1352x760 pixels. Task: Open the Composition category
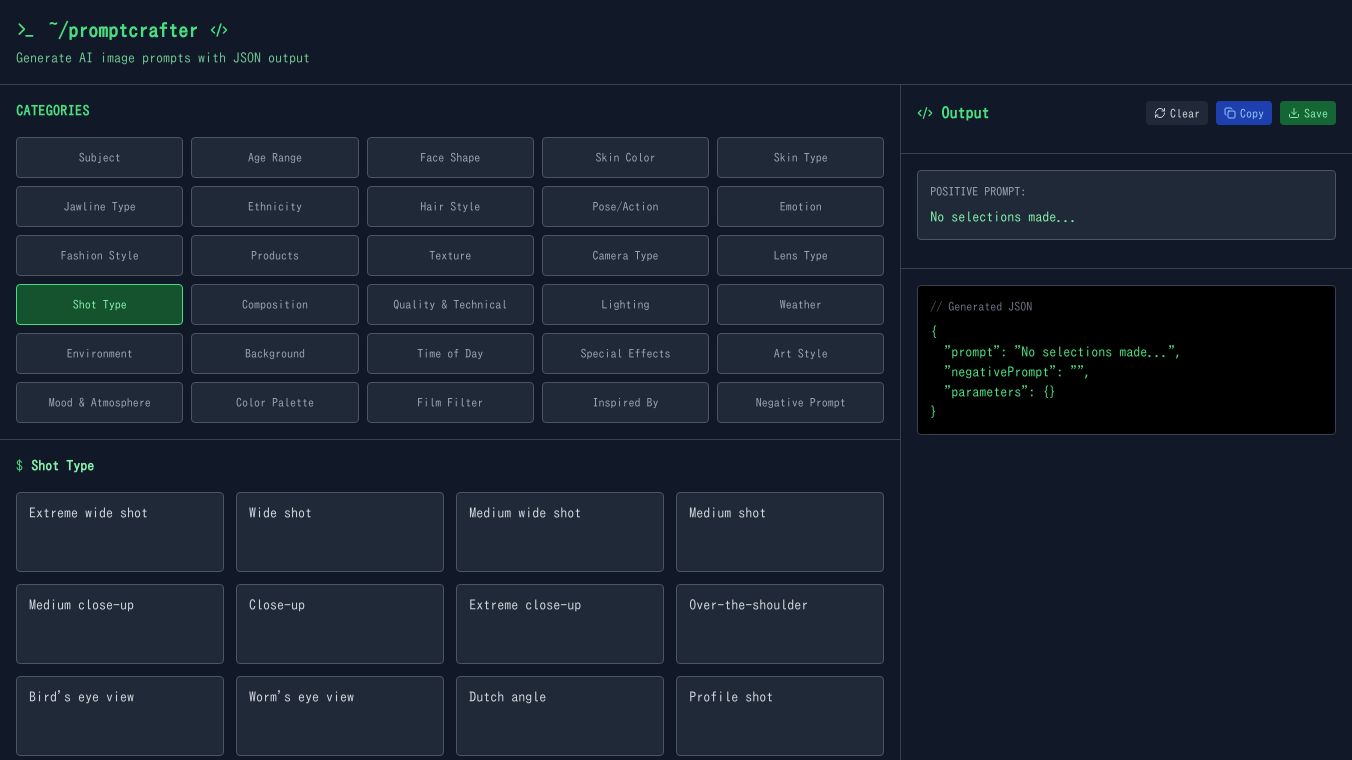pos(275,304)
